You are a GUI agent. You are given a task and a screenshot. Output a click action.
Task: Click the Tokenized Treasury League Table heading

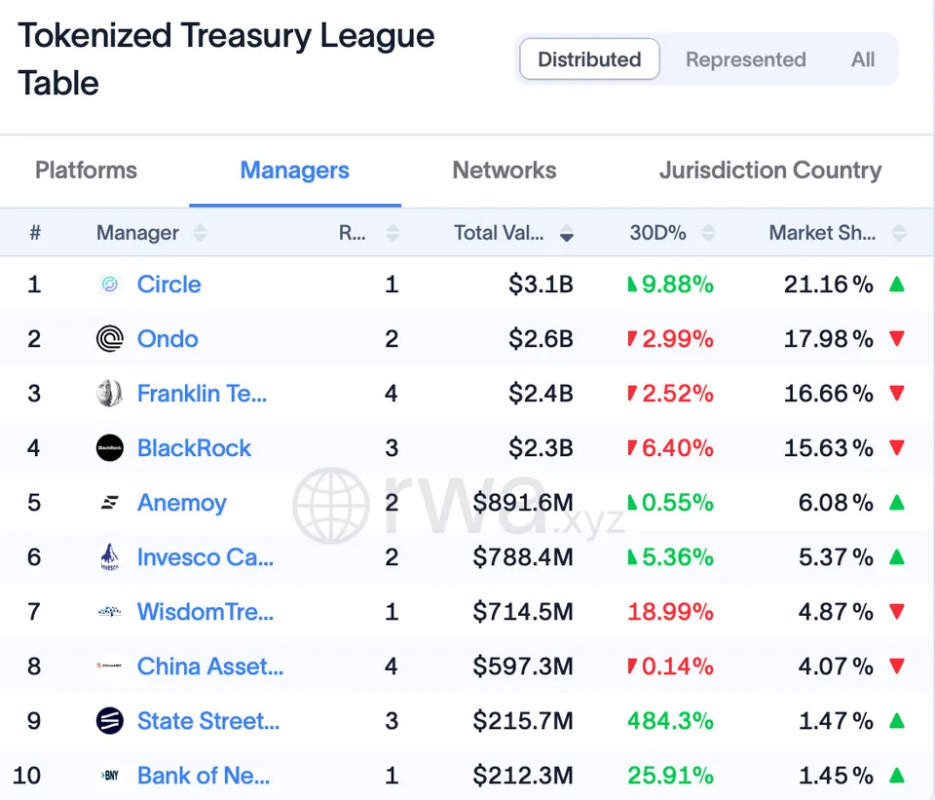[x=226, y=59]
